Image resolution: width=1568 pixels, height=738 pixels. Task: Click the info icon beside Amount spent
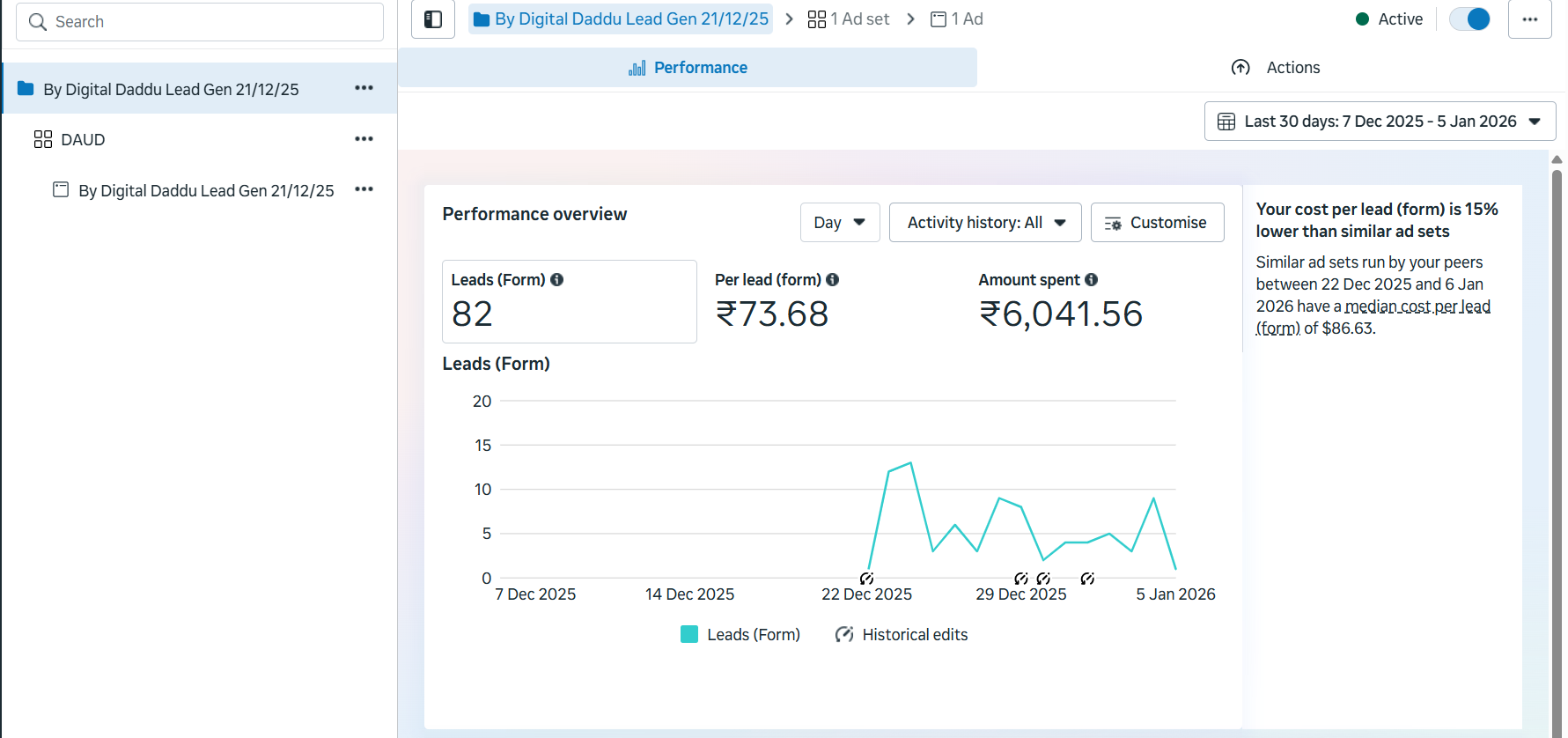tap(1091, 280)
